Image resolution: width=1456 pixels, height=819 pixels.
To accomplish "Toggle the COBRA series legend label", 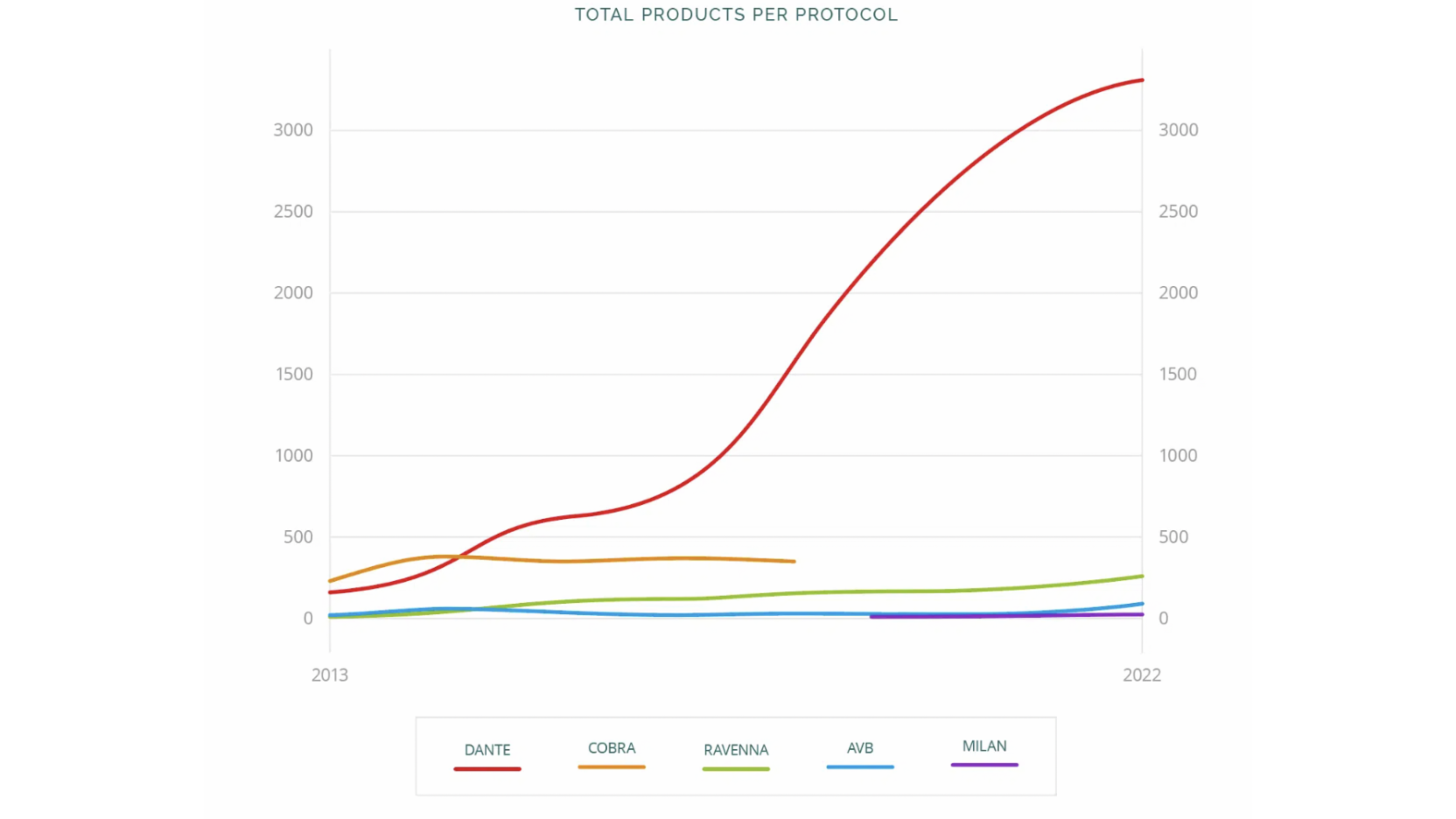I will pyautogui.click(x=612, y=748).
